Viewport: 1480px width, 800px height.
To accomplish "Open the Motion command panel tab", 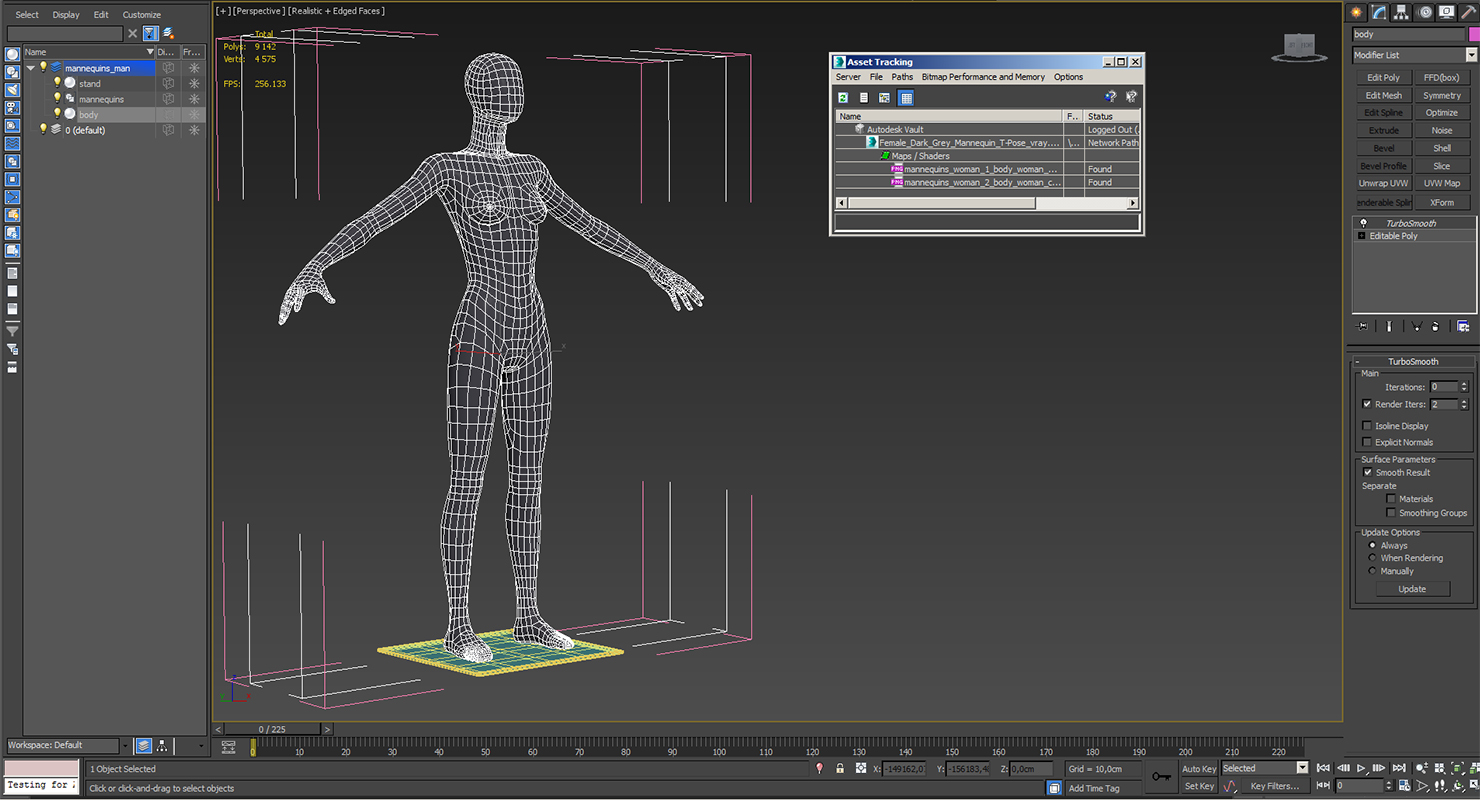I will pos(1425,12).
